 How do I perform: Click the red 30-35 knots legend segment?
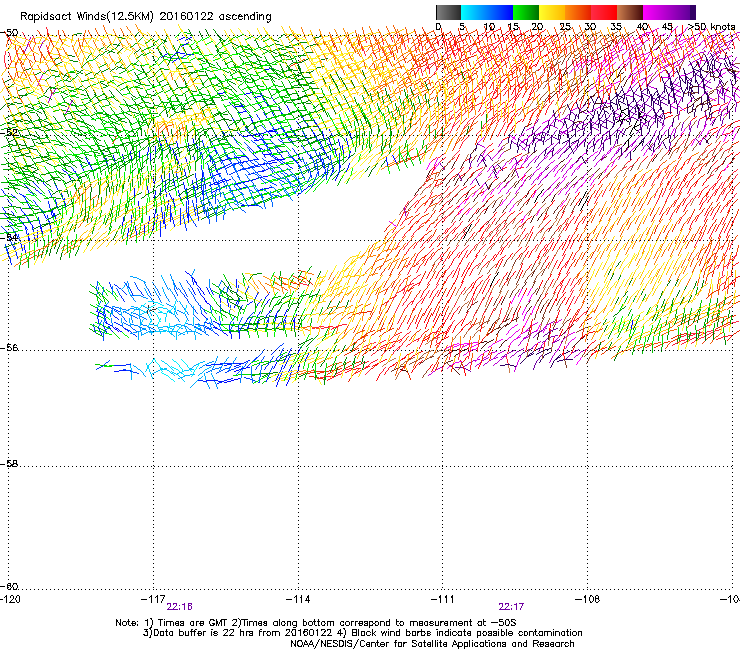point(604,12)
